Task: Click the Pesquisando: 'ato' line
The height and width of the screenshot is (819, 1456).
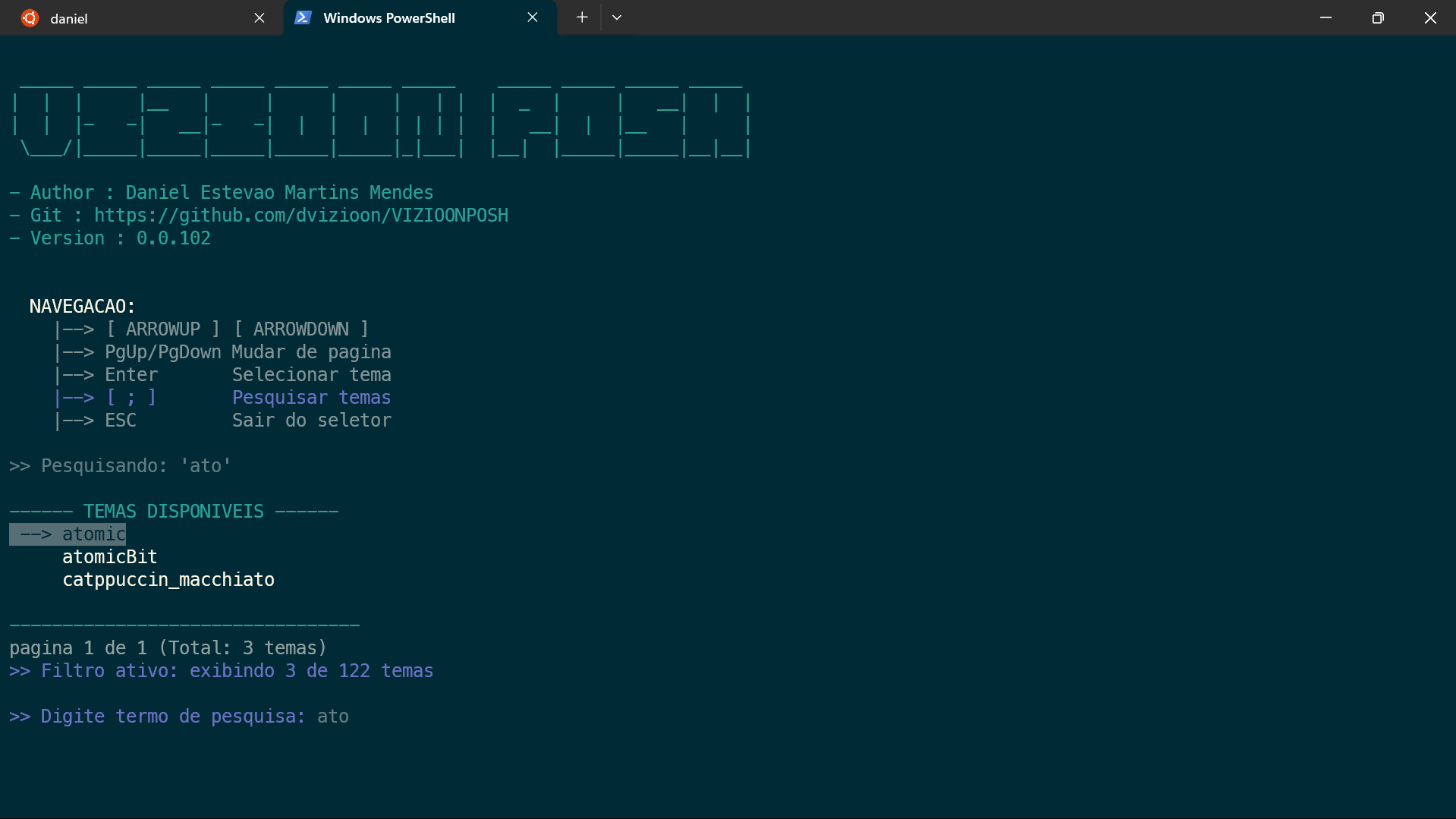Action: [x=120, y=466]
